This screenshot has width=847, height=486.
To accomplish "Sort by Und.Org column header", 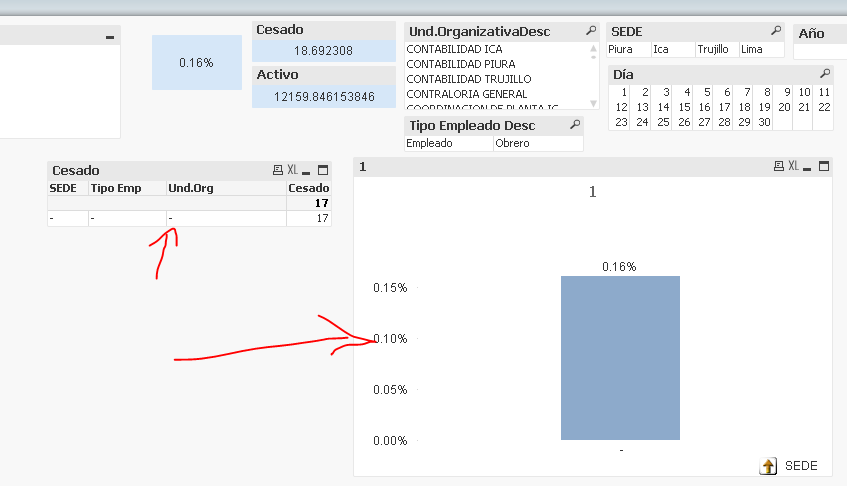I will pos(226,188).
